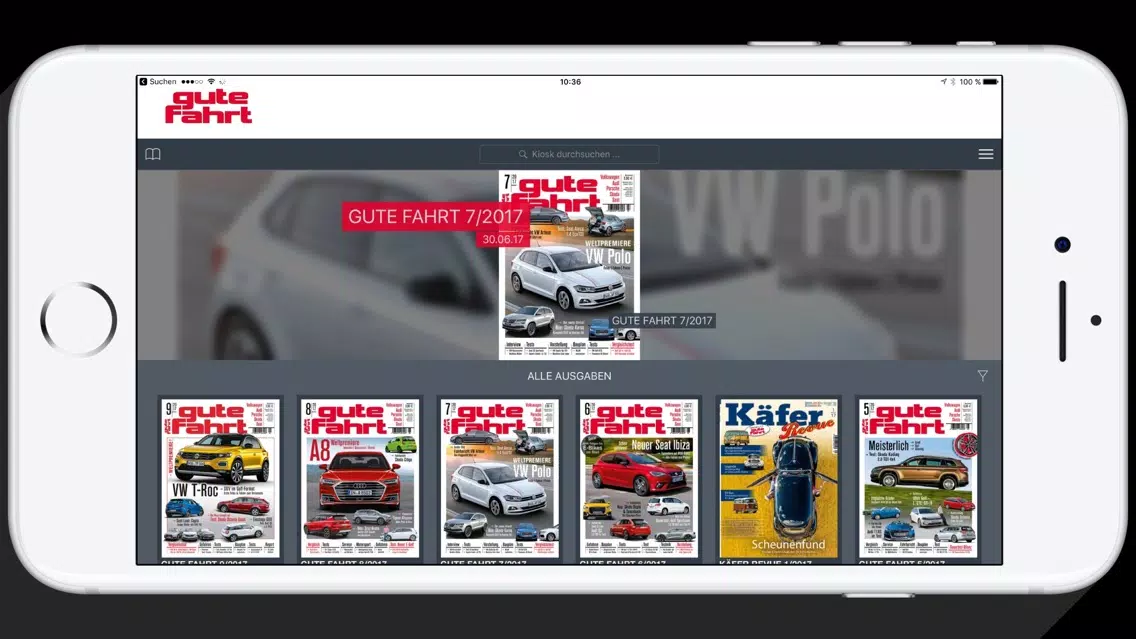Image resolution: width=1136 pixels, height=639 pixels.
Task: Click the 30.06.17 date label
Action: point(503,239)
